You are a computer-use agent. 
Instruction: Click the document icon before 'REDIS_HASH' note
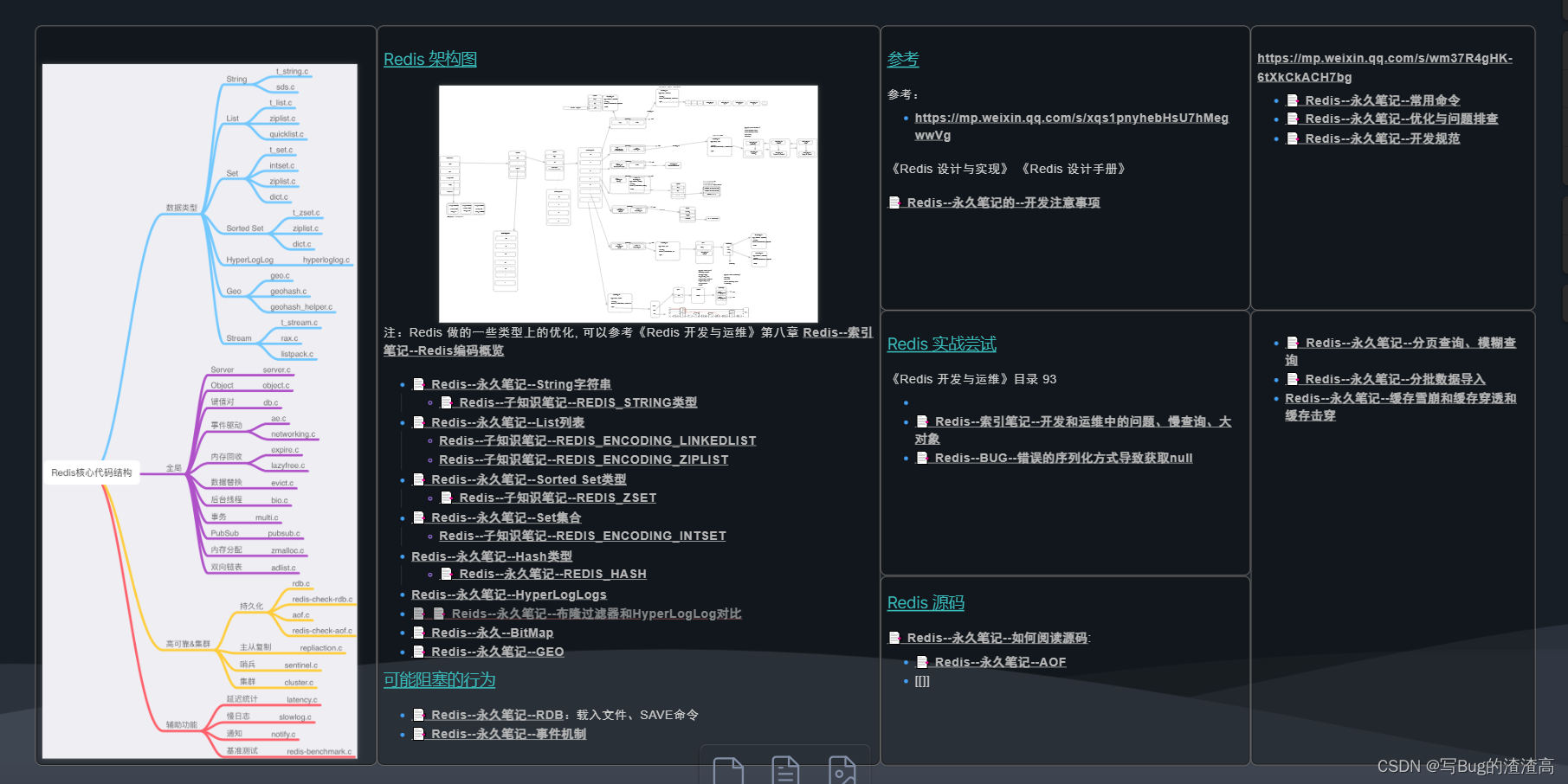(447, 574)
